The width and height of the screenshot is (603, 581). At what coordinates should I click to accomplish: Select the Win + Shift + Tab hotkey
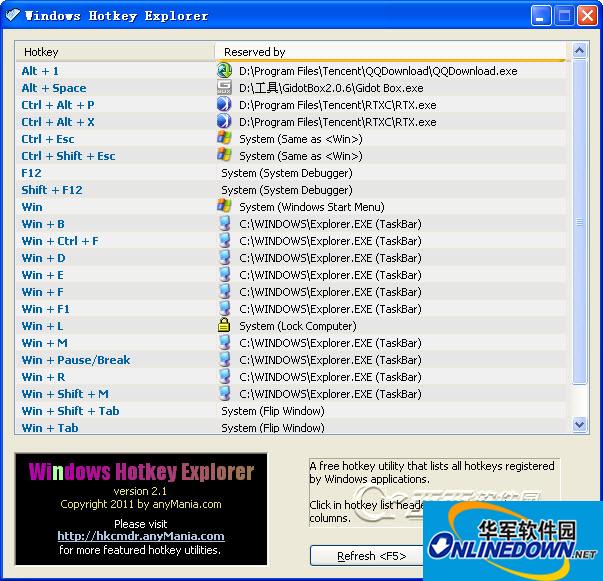coord(70,410)
